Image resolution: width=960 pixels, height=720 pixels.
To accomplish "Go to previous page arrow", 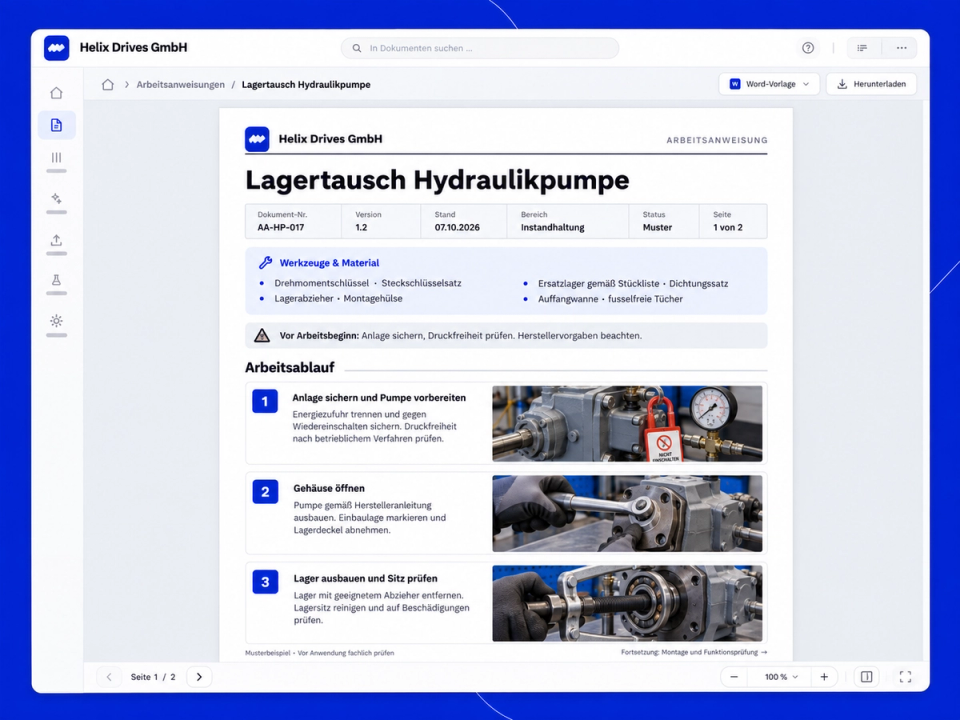I will click(x=109, y=677).
